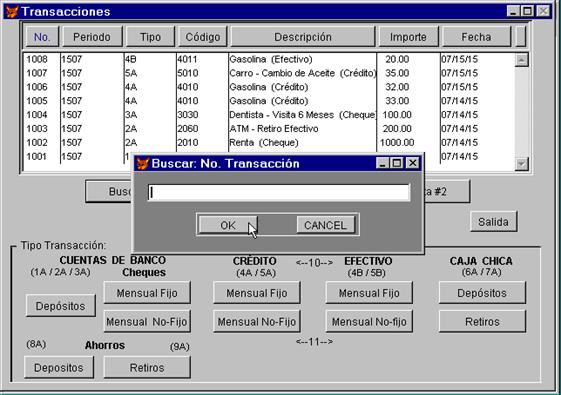
Task: Click the scroll up arrow of transactions list
Action: point(521,60)
